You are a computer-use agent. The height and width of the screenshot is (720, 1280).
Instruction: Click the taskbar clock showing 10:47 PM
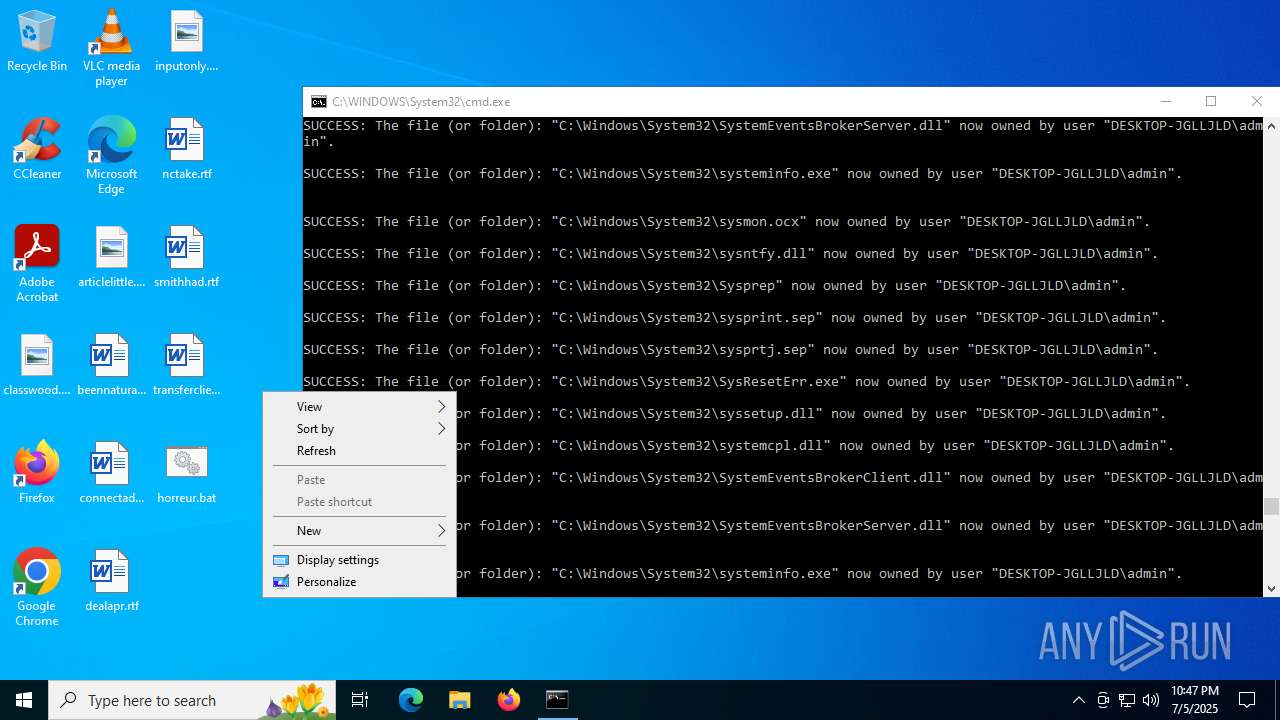click(1194, 700)
